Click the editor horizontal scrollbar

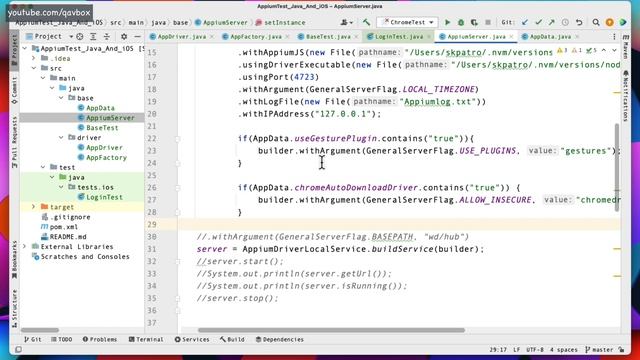click(x=331, y=330)
